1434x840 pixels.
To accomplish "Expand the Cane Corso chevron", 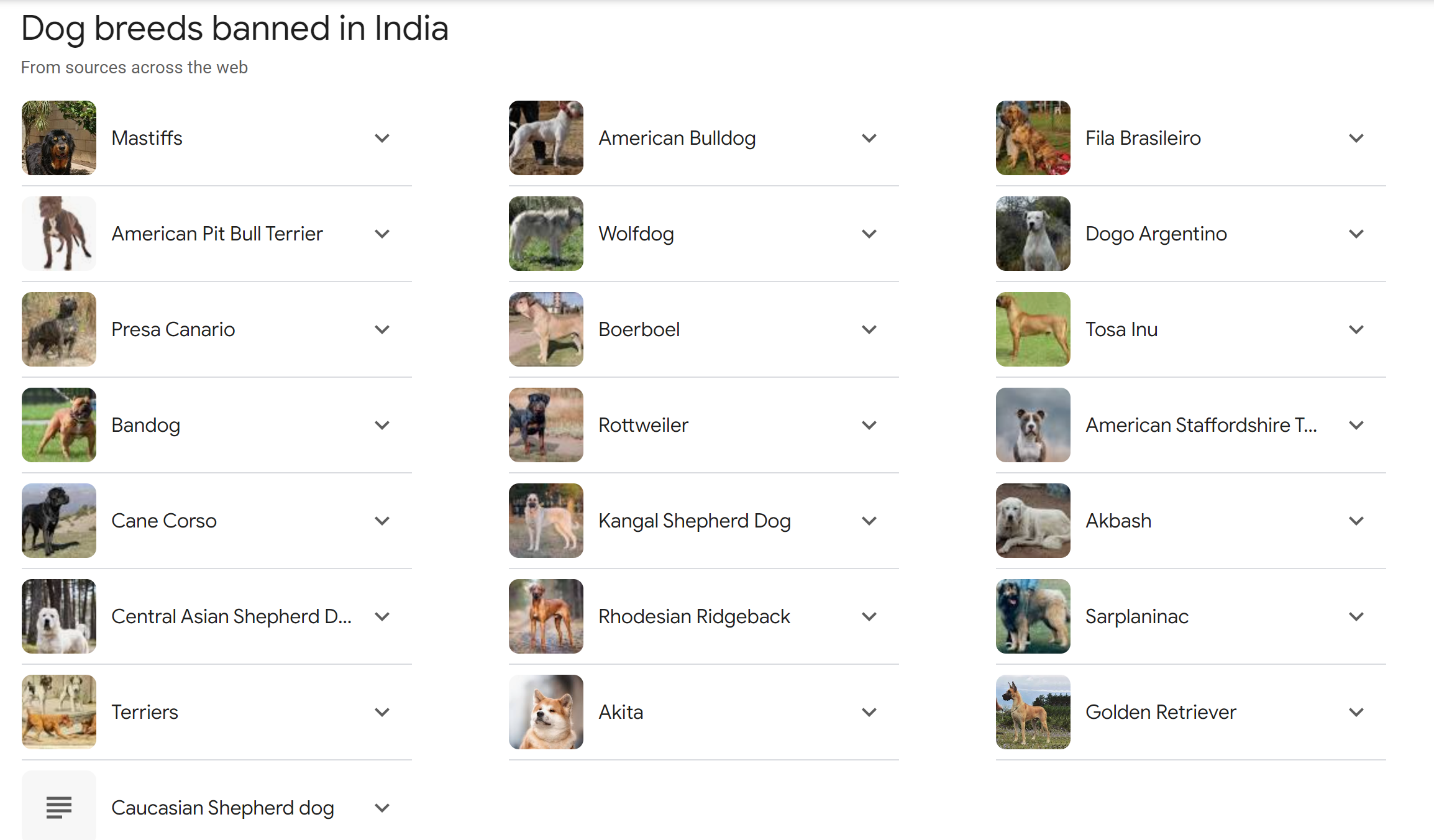I will 382,521.
